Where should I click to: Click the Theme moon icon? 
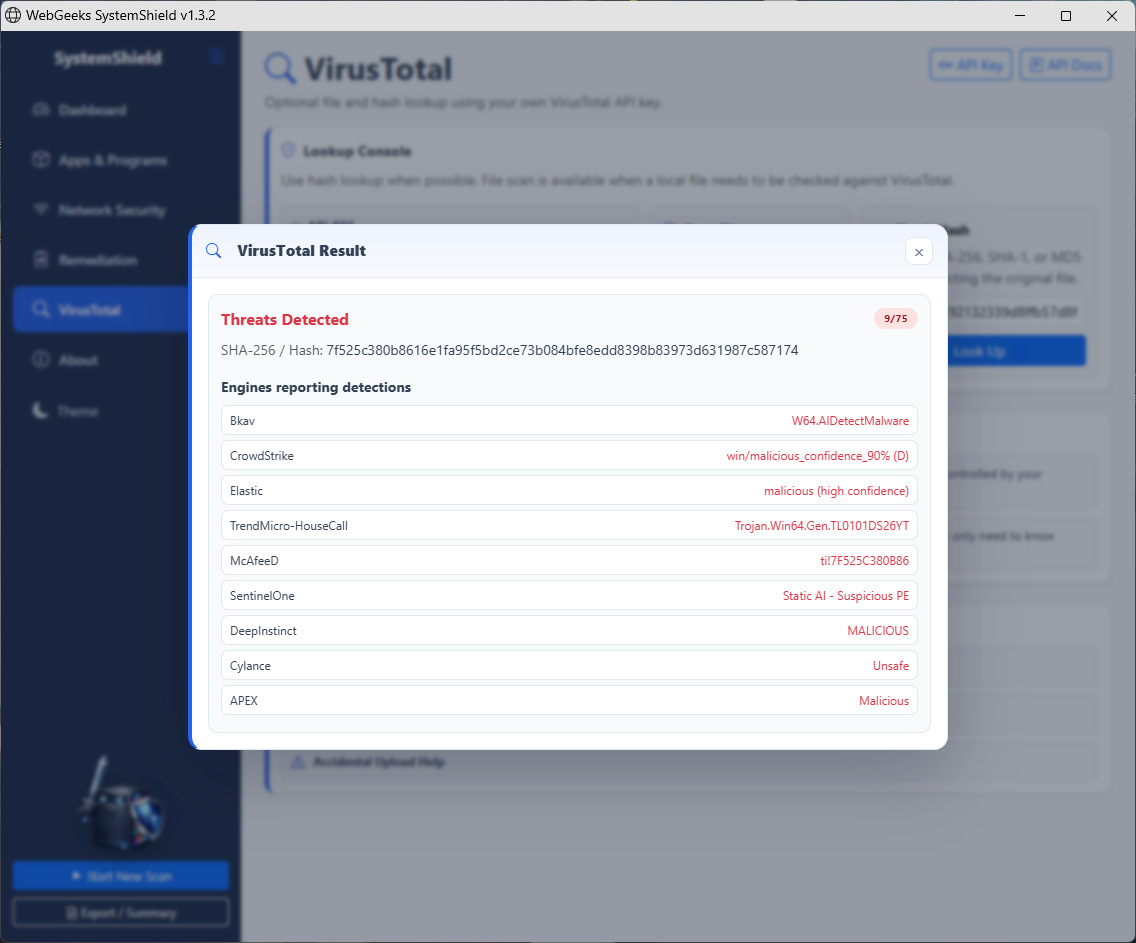(x=41, y=411)
